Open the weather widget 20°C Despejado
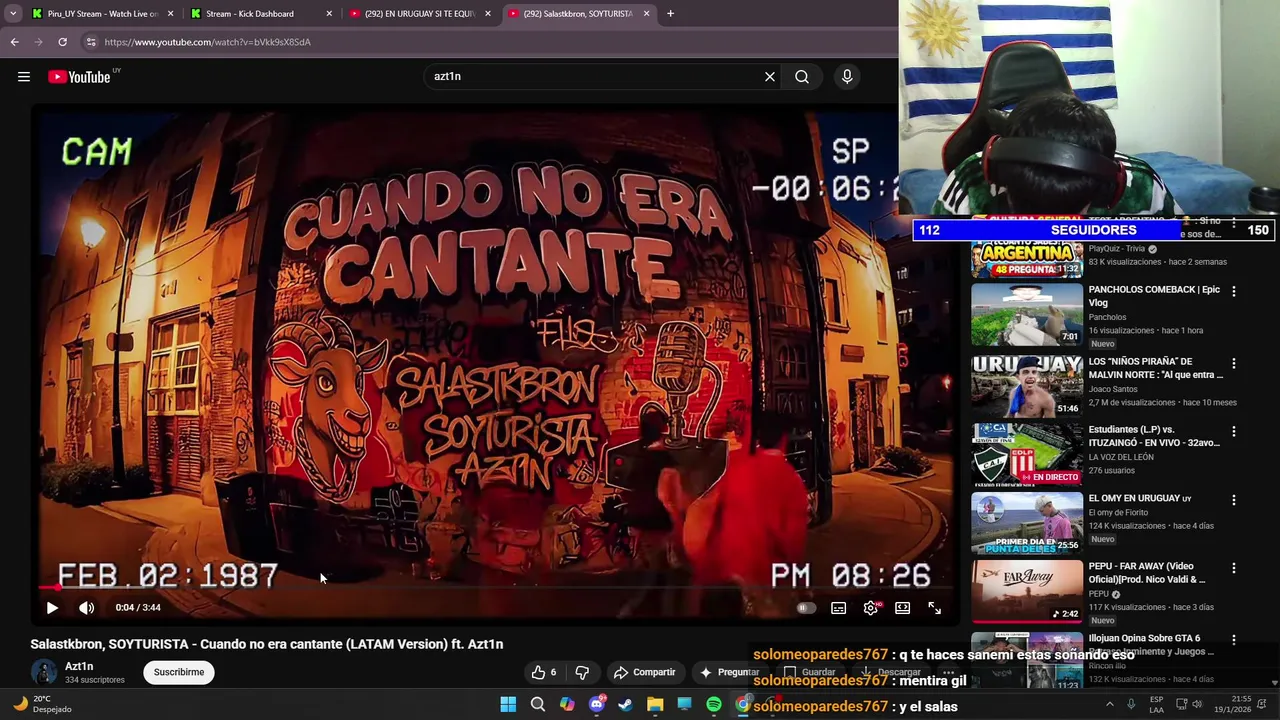This screenshot has height=720, width=1280. click(42, 704)
